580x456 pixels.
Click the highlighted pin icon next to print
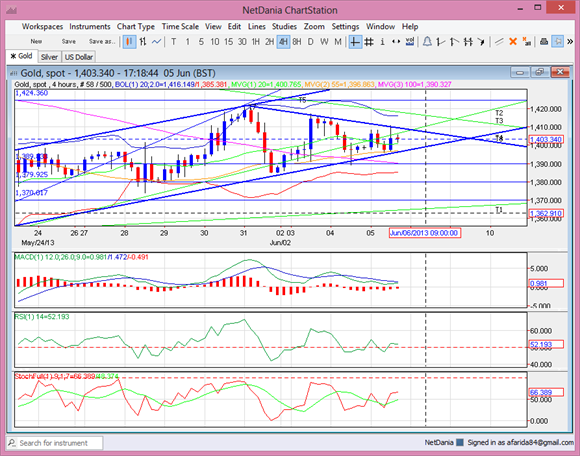click(557, 42)
